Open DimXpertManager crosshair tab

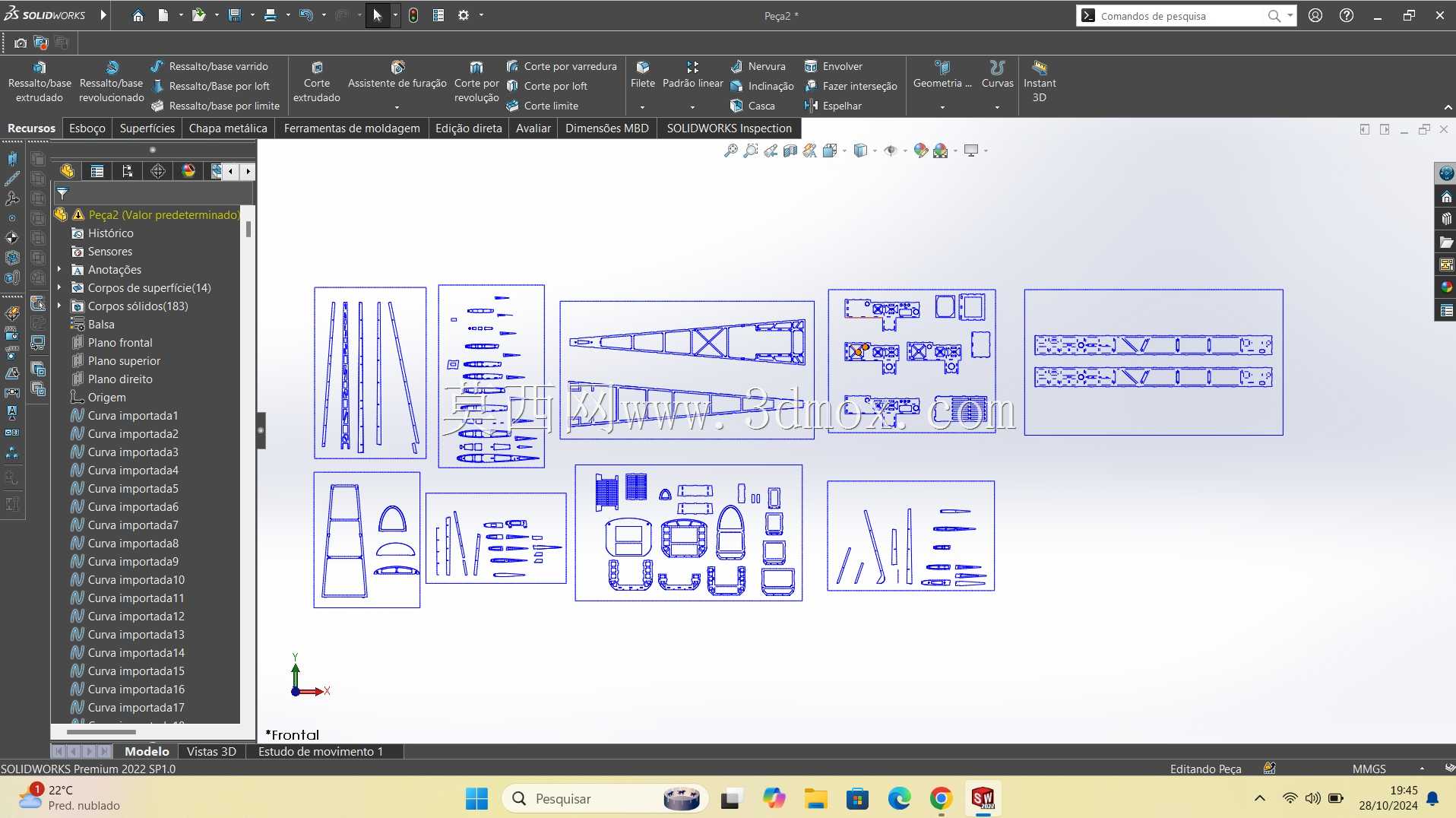(x=158, y=171)
